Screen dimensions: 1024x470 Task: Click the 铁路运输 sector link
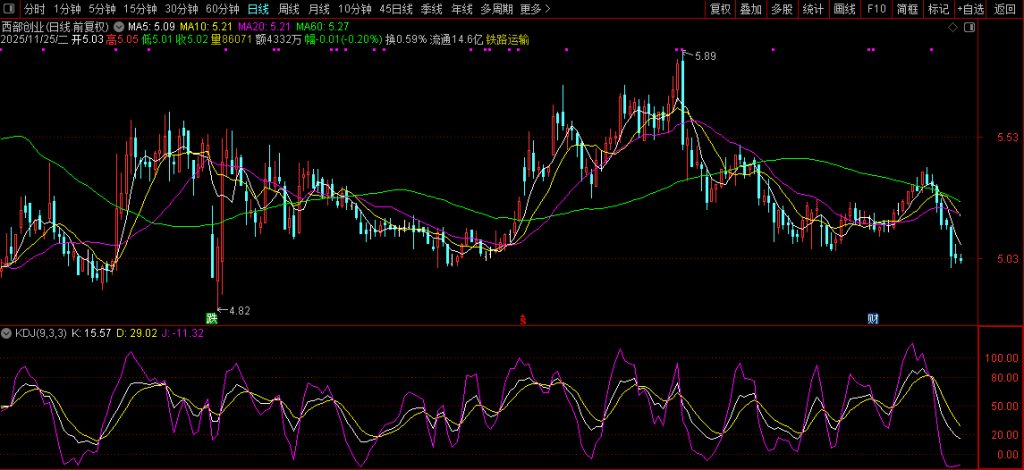[x=507, y=40]
